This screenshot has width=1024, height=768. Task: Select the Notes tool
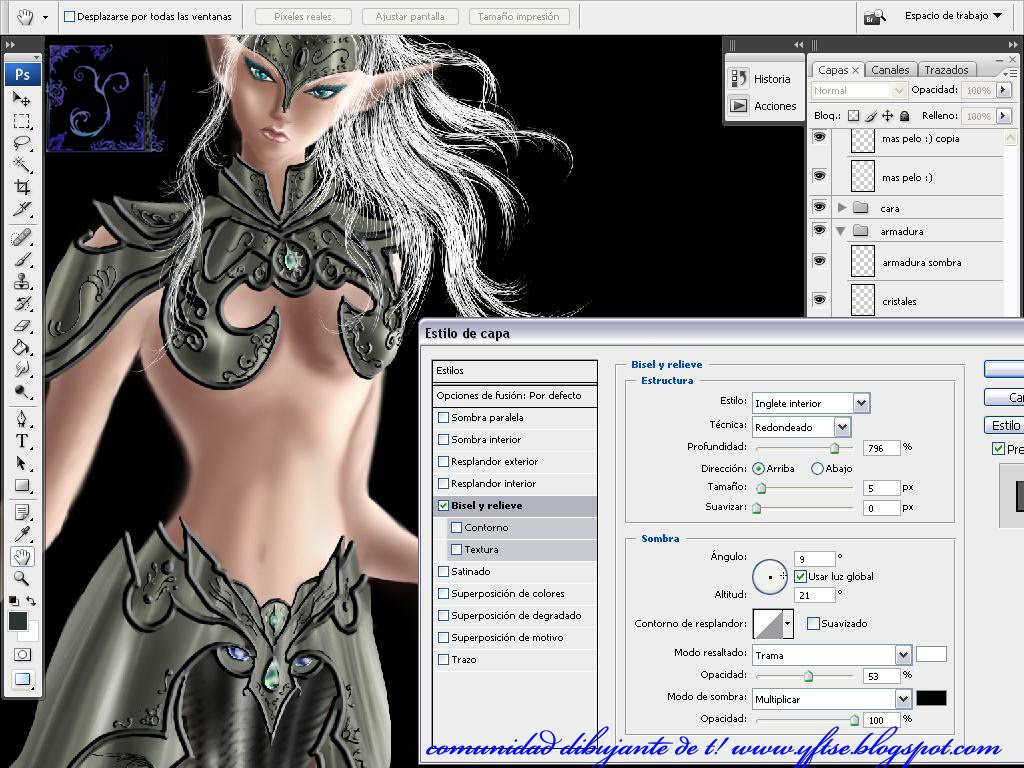click(22, 512)
